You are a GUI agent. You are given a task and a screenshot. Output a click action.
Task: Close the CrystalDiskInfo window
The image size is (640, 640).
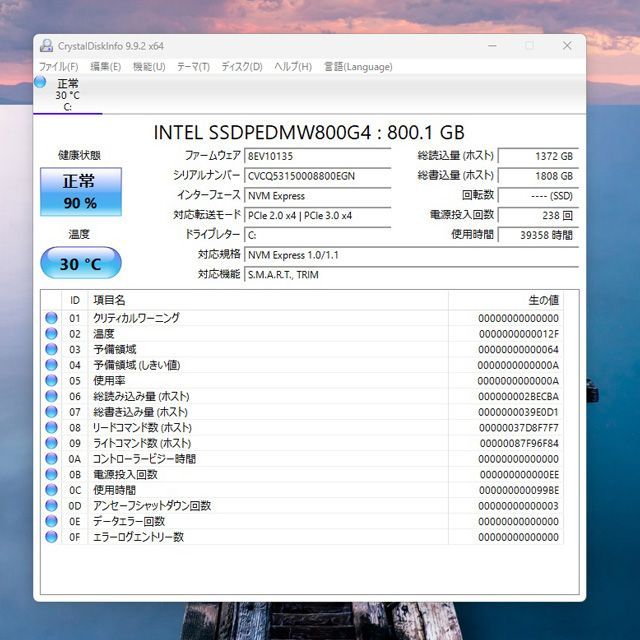point(567,45)
